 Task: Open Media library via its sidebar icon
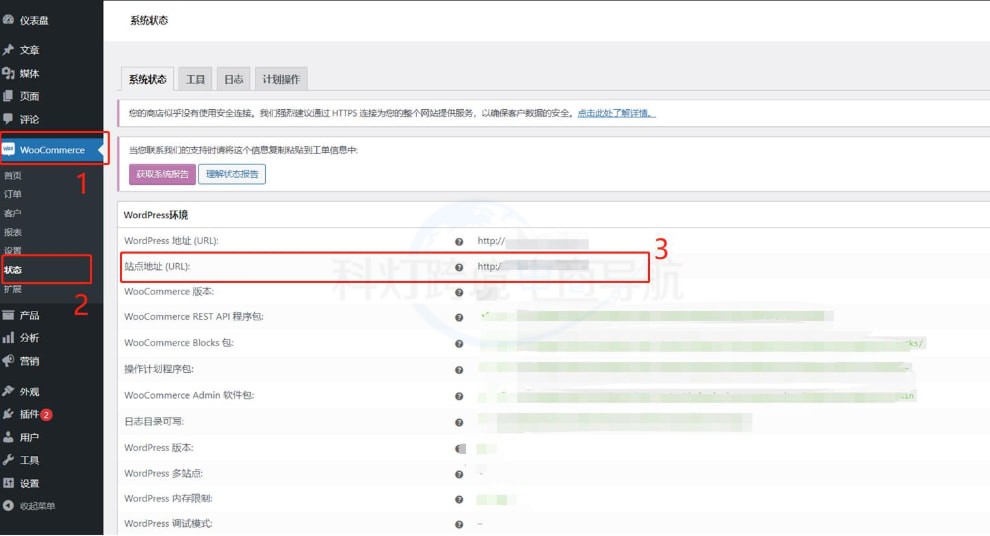[x=9, y=73]
